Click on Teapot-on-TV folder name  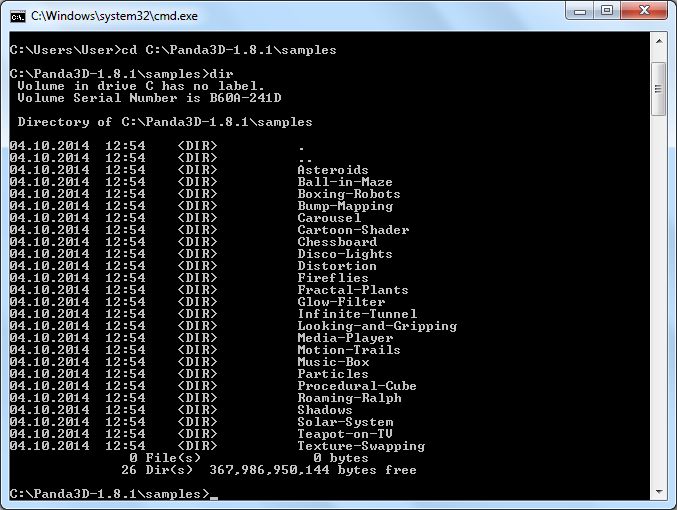coord(345,434)
